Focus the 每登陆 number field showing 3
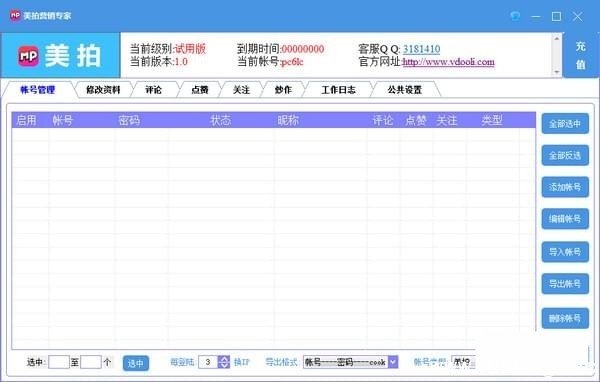This screenshot has height=382, width=600. click(x=208, y=362)
